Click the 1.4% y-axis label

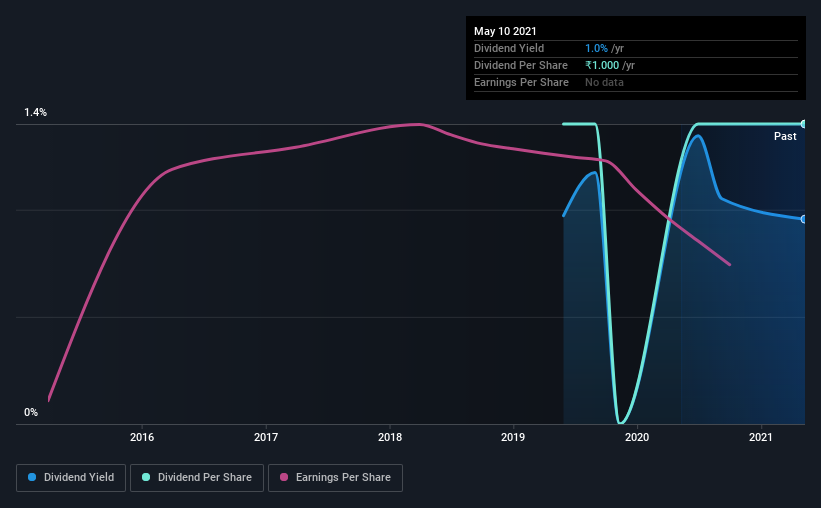click(36, 113)
